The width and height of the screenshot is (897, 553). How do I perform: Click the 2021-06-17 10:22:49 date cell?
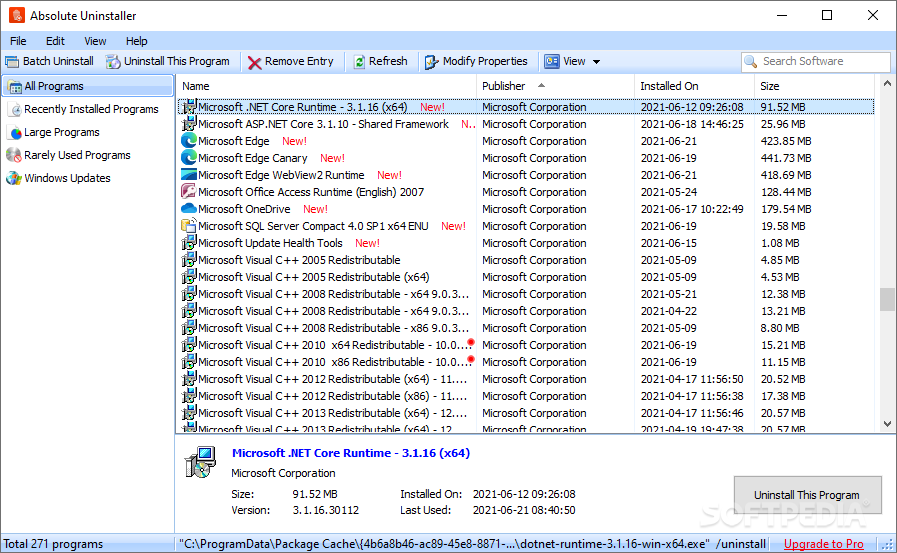point(692,209)
